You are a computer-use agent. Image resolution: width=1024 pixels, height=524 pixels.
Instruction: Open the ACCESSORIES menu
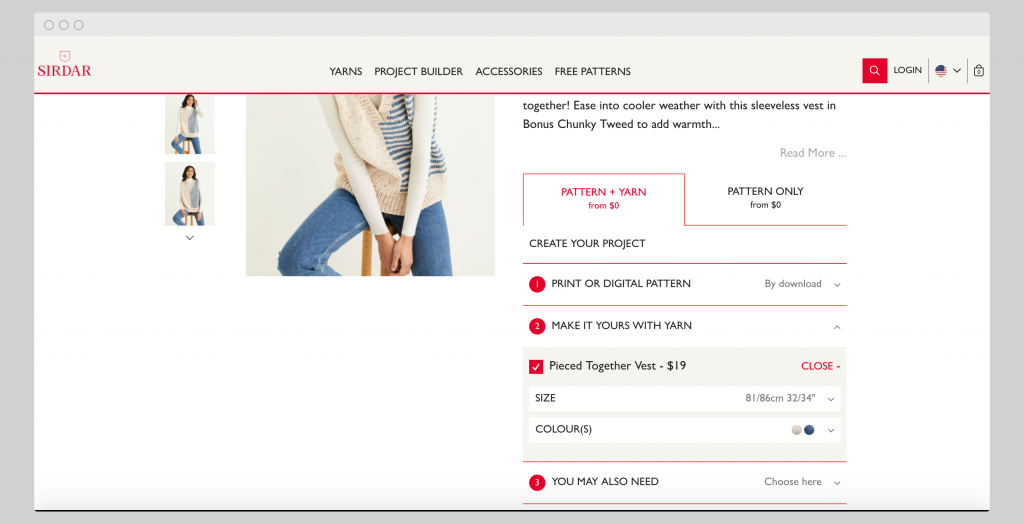point(509,71)
